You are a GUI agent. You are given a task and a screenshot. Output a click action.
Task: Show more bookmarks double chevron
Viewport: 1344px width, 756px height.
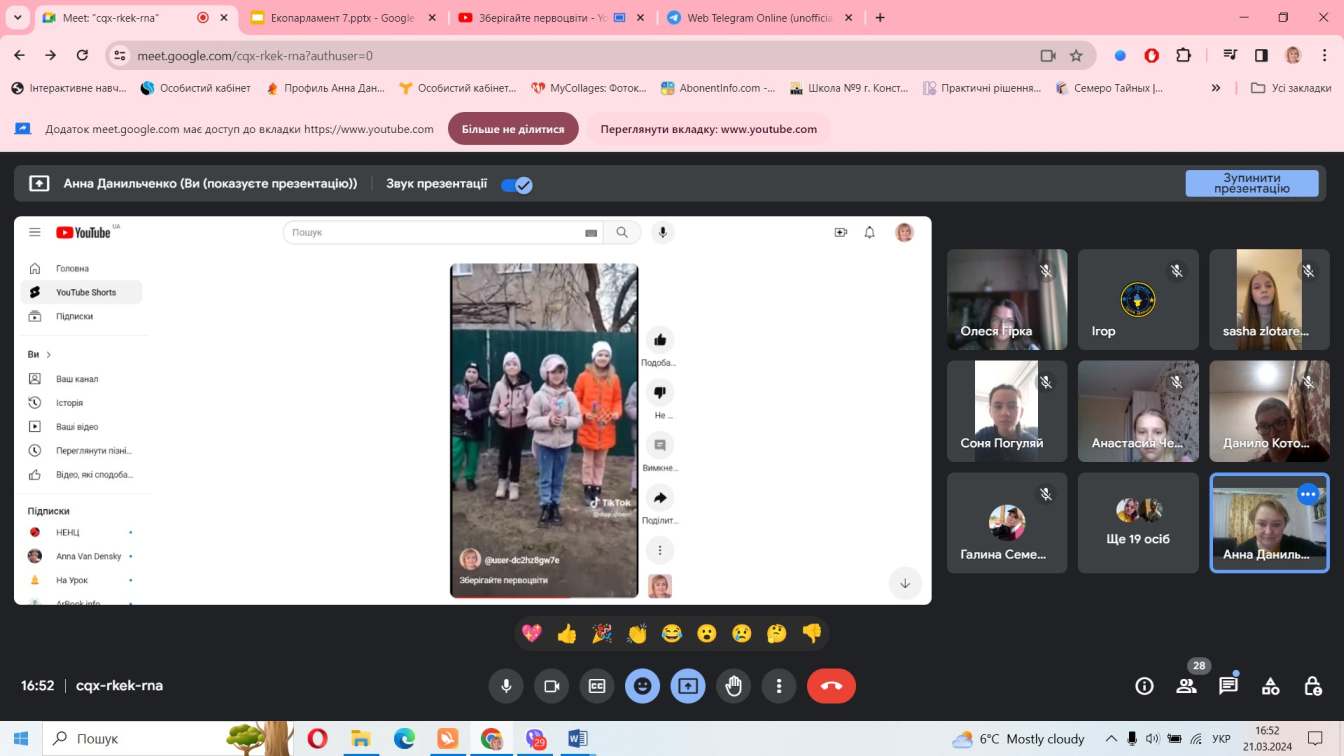[1216, 88]
